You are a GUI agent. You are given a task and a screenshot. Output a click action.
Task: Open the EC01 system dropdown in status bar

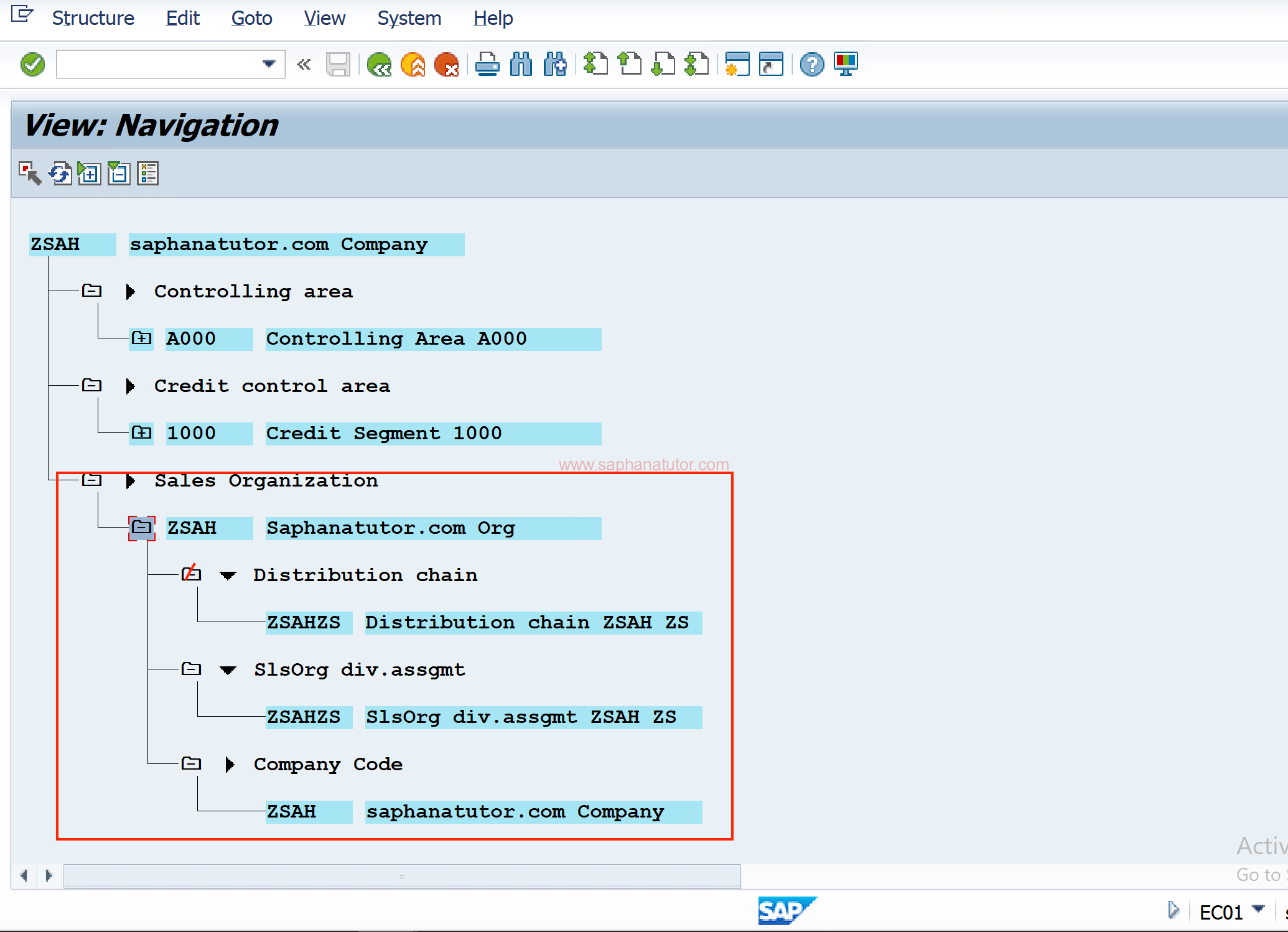click(x=1258, y=910)
